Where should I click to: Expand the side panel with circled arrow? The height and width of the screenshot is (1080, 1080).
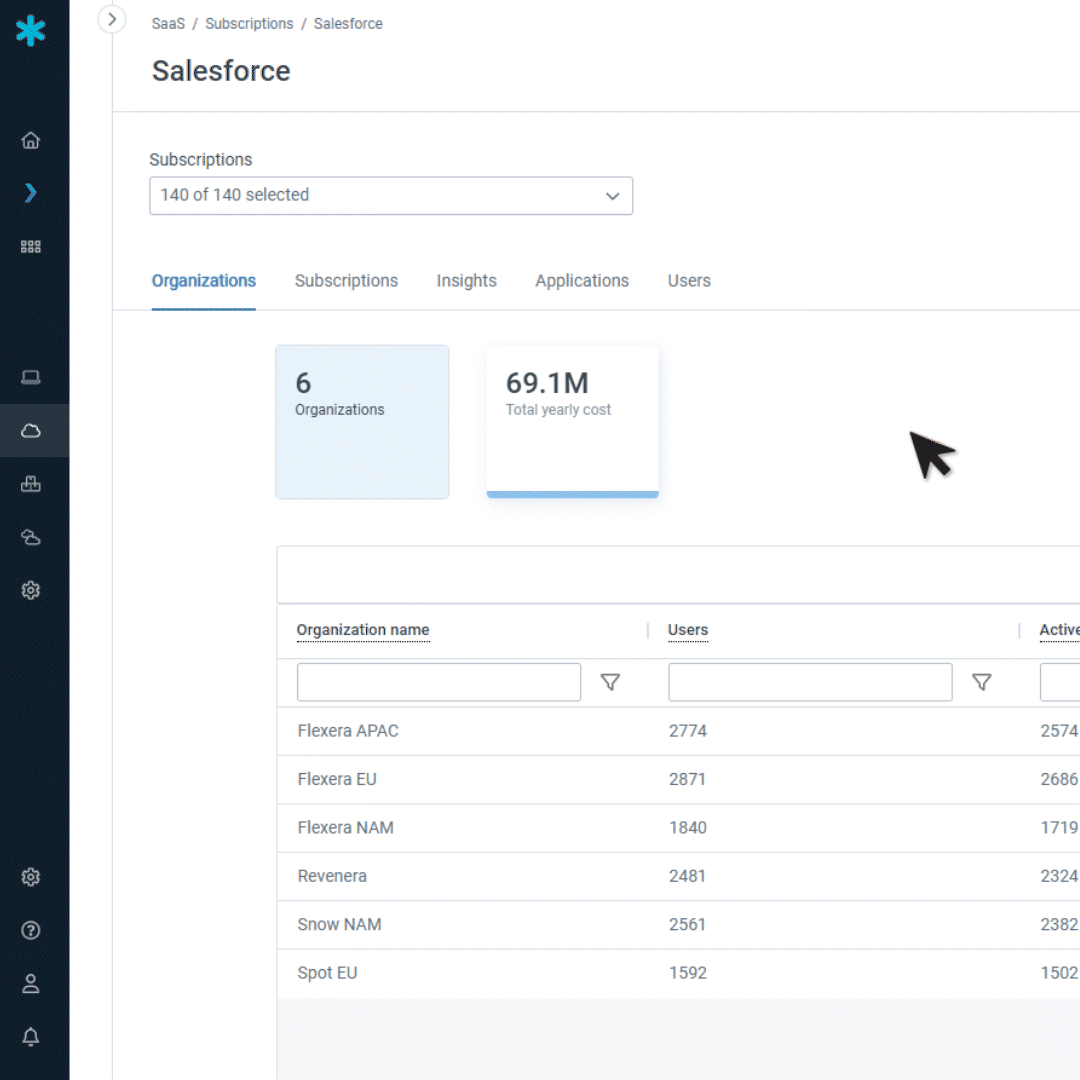pos(112,19)
